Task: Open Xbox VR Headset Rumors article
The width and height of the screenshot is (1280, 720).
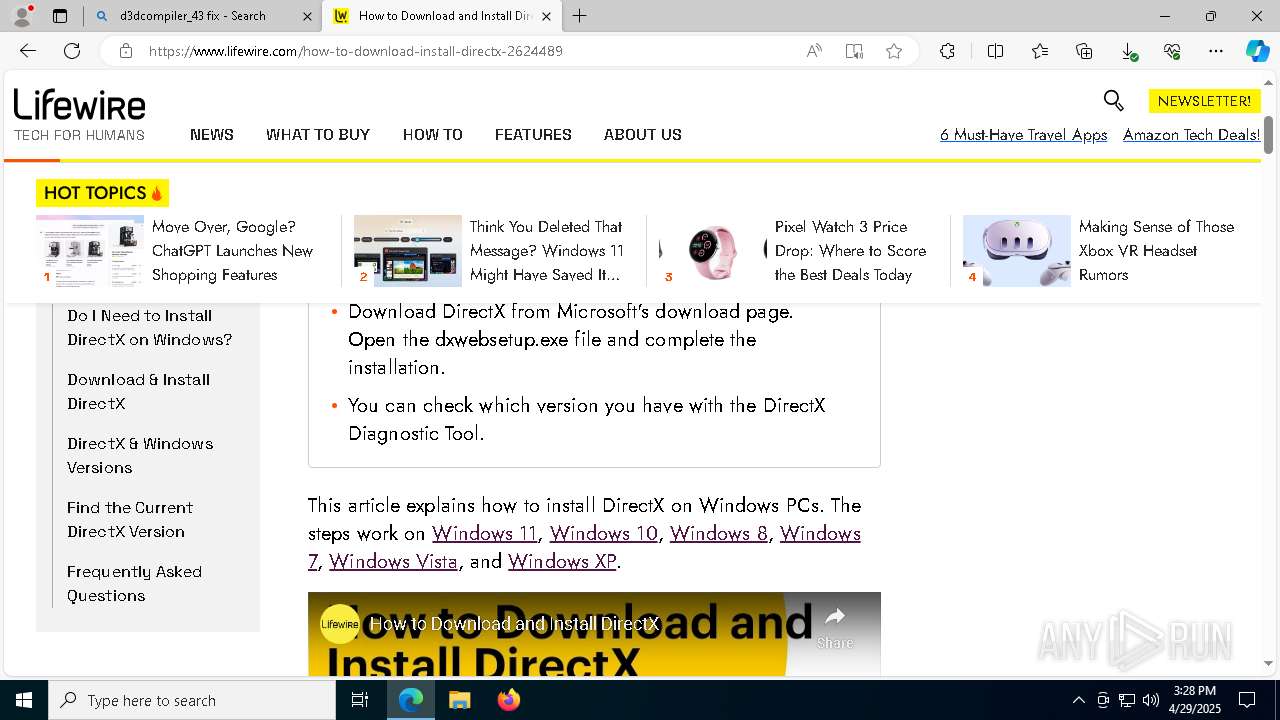Action: pos(1156,251)
